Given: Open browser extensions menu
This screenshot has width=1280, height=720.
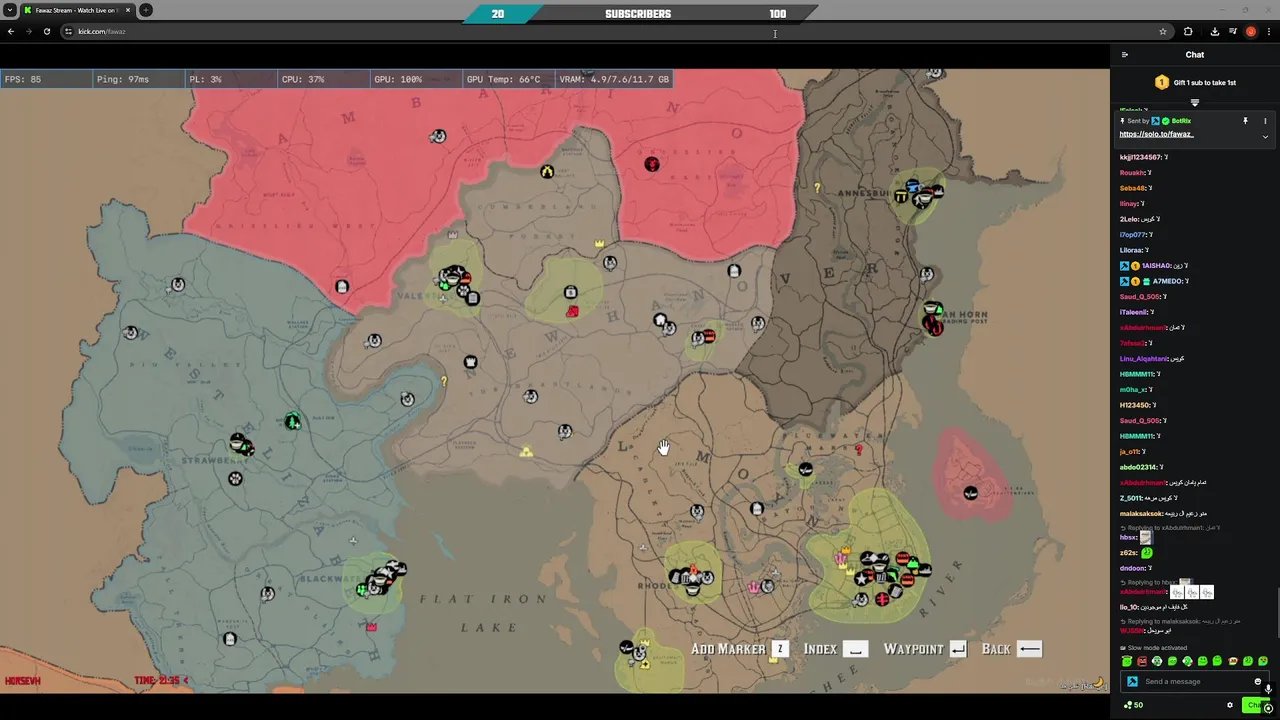Looking at the screenshot, I should click(1188, 31).
